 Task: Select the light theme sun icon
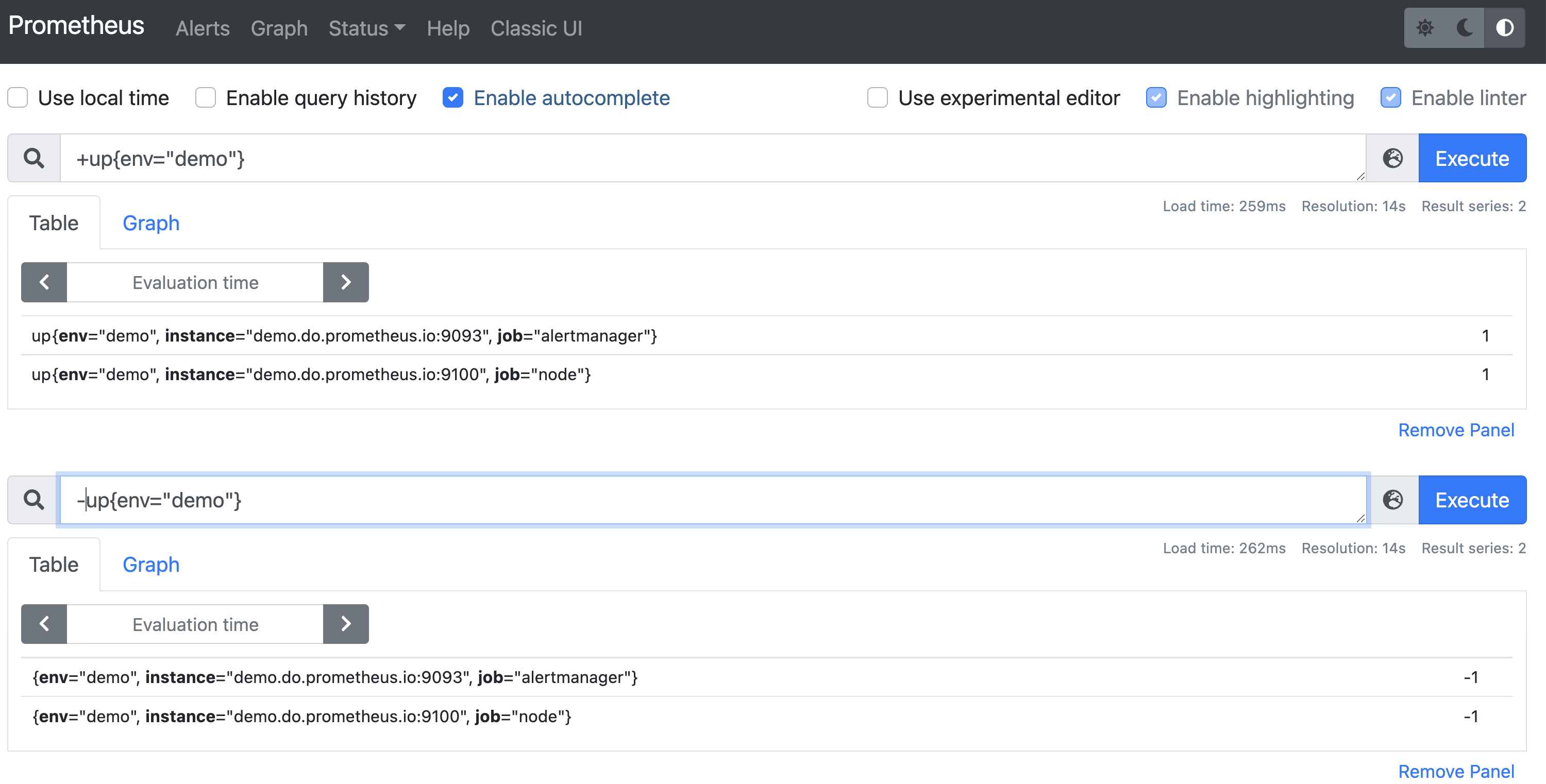click(x=1426, y=28)
